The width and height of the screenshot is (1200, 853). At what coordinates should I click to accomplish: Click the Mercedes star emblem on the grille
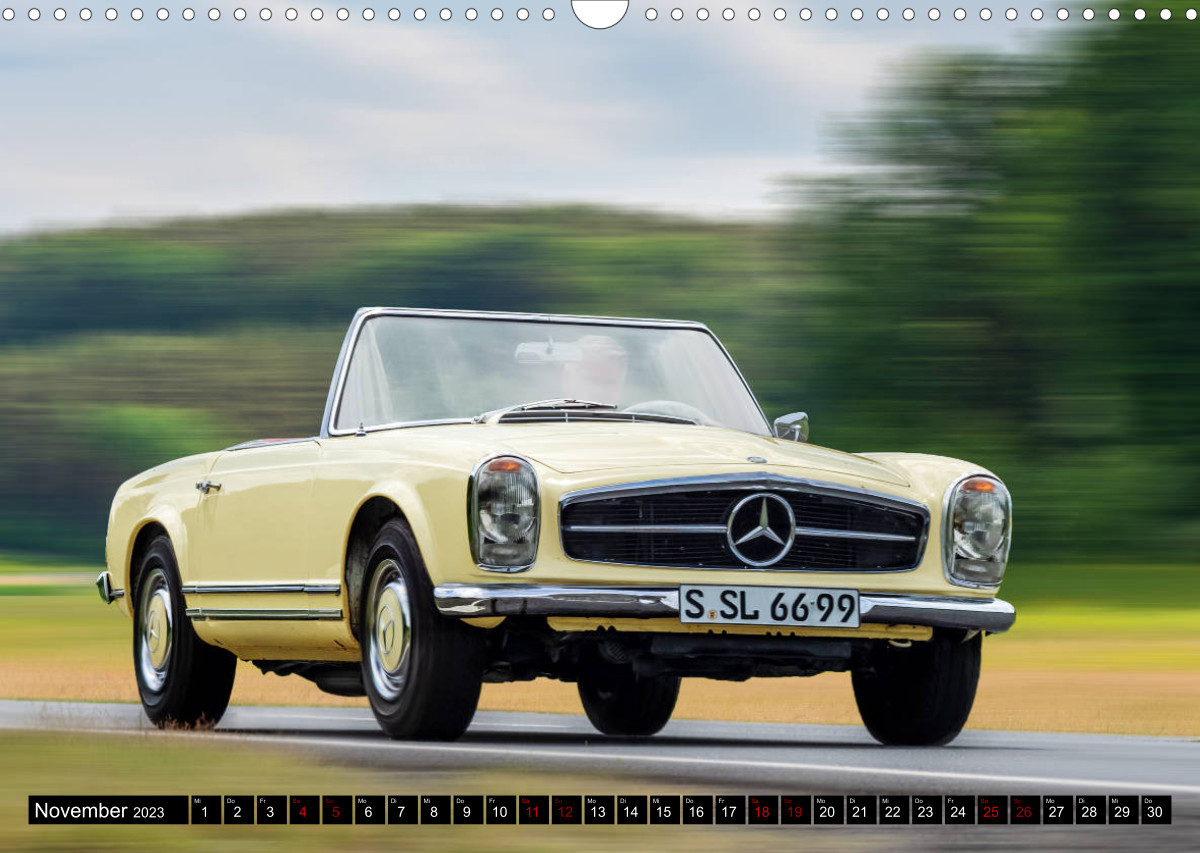point(760,529)
